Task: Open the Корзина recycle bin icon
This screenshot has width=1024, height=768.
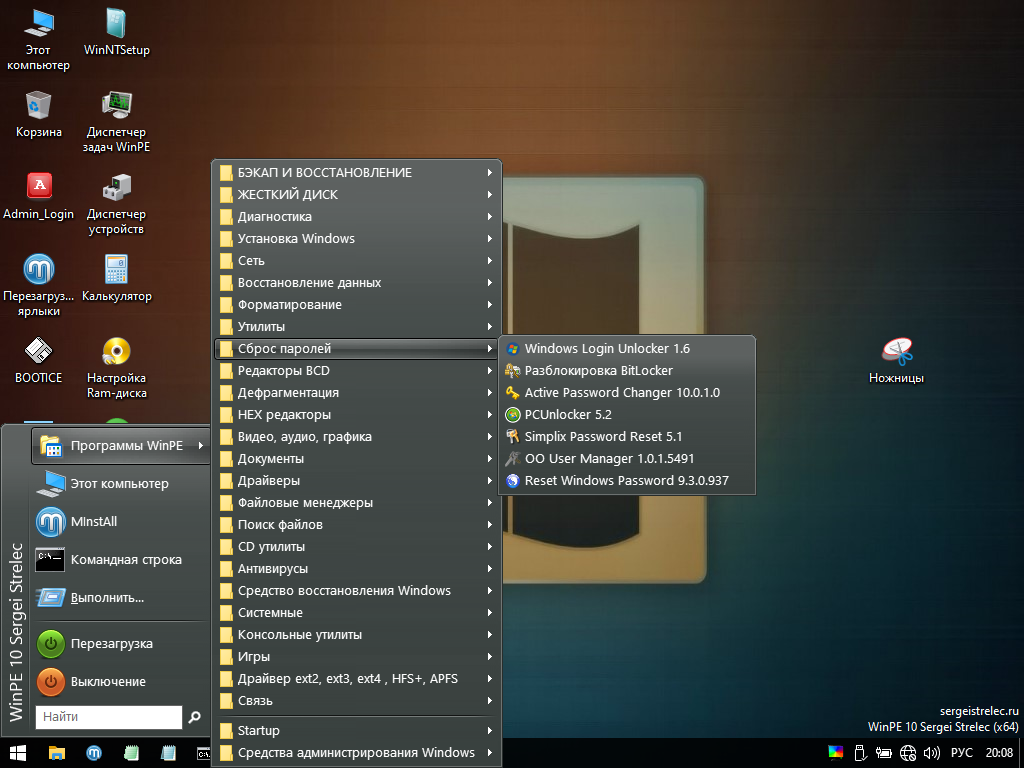Action: click(x=39, y=114)
